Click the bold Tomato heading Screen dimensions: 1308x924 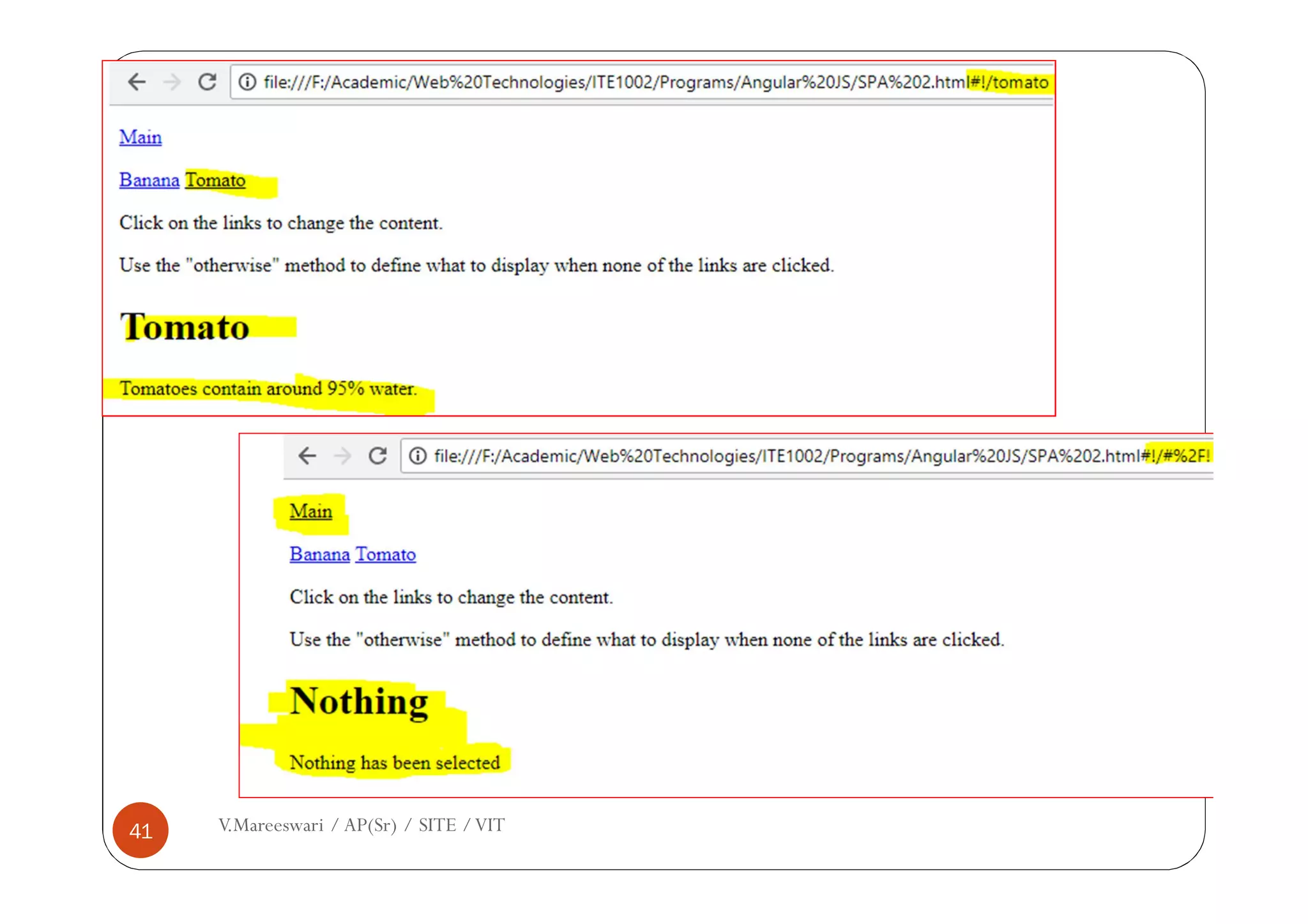[x=185, y=327]
